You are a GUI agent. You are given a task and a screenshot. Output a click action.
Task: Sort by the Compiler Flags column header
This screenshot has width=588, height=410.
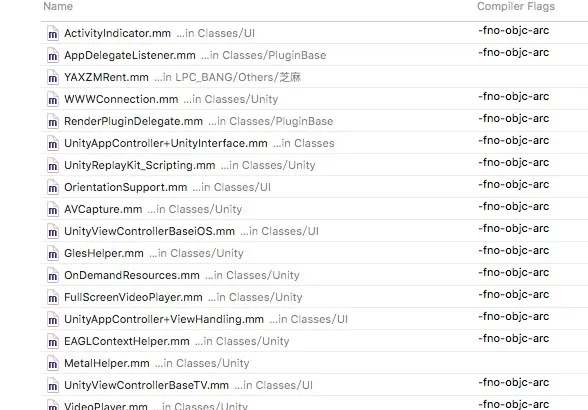[x=516, y=6]
